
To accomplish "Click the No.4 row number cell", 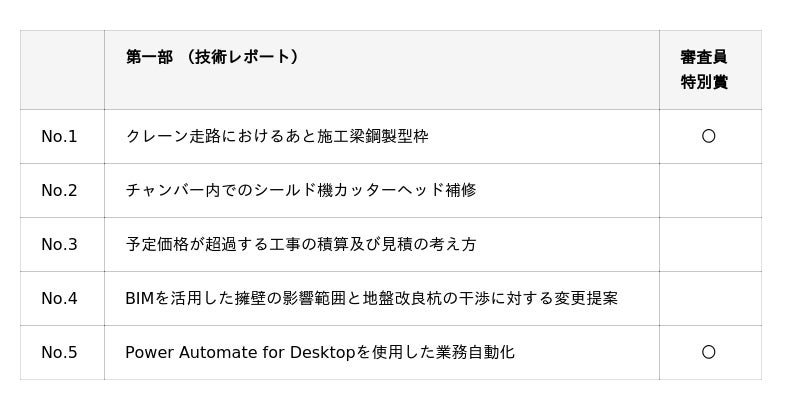I will tap(59, 298).
